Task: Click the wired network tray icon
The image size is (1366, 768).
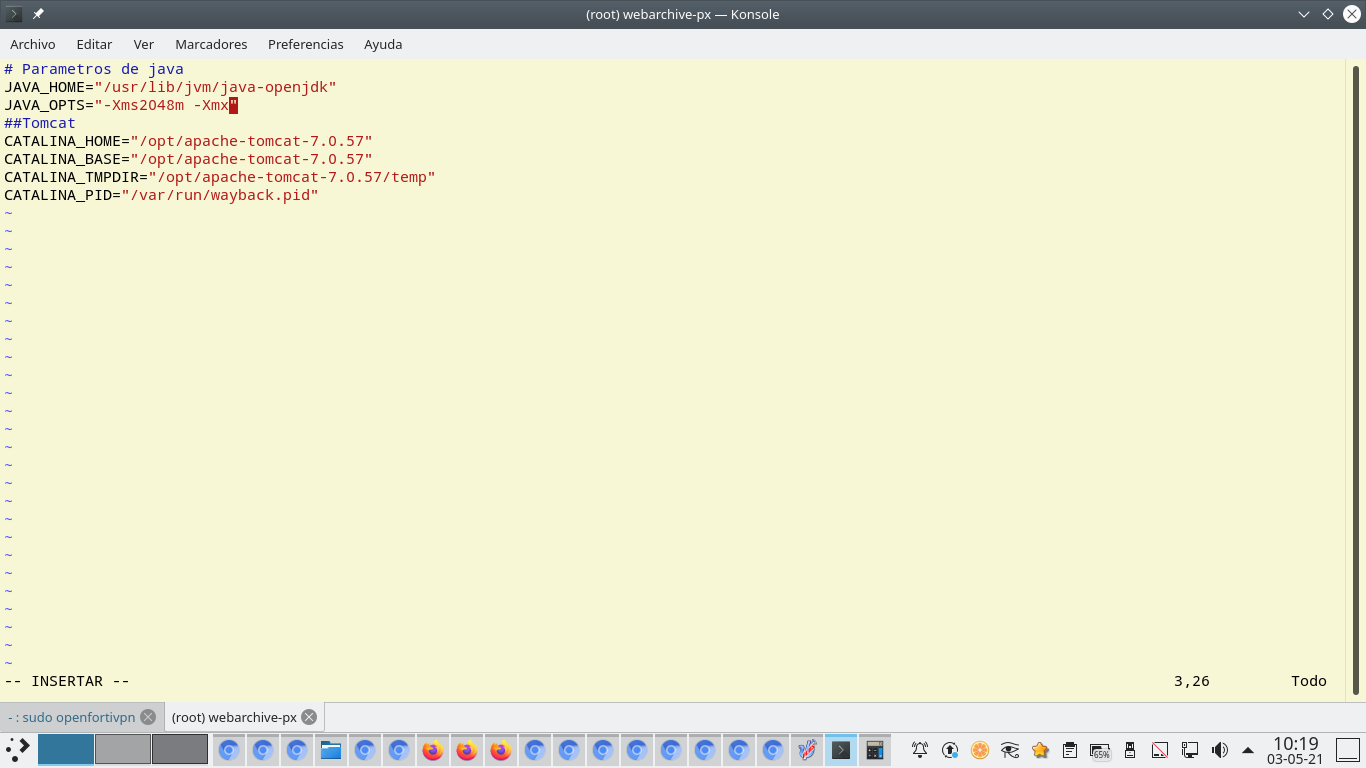Action: pyautogui.click(x=1190, y=750)
